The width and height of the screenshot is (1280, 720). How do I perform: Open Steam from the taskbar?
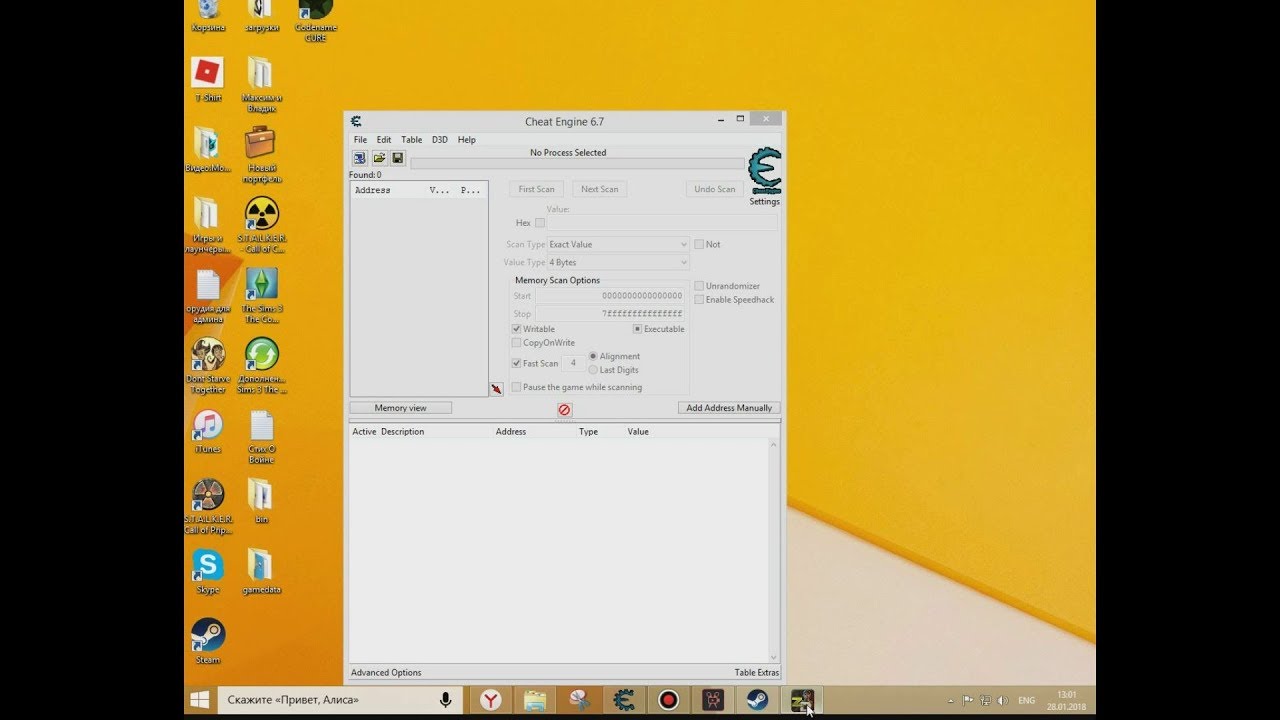[757, 700]
